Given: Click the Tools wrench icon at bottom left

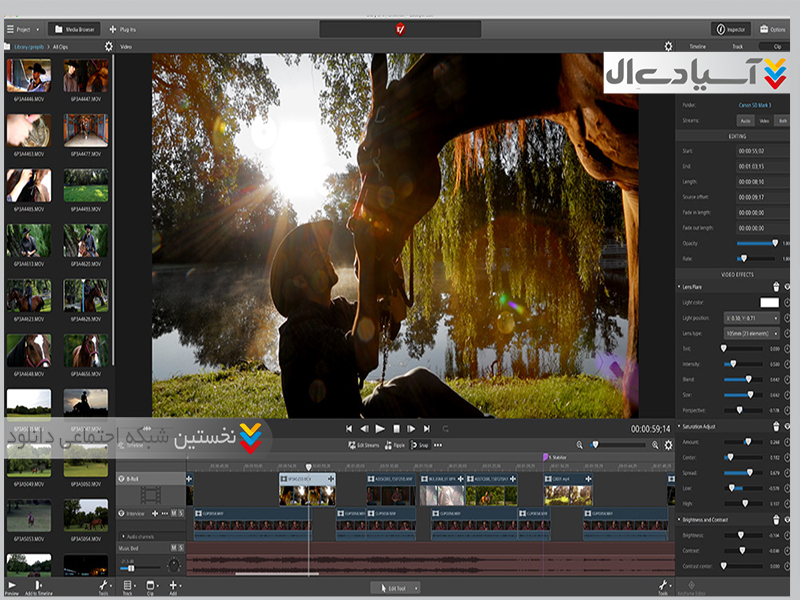Looking at the screenshot, I should (x=103, y=585).
